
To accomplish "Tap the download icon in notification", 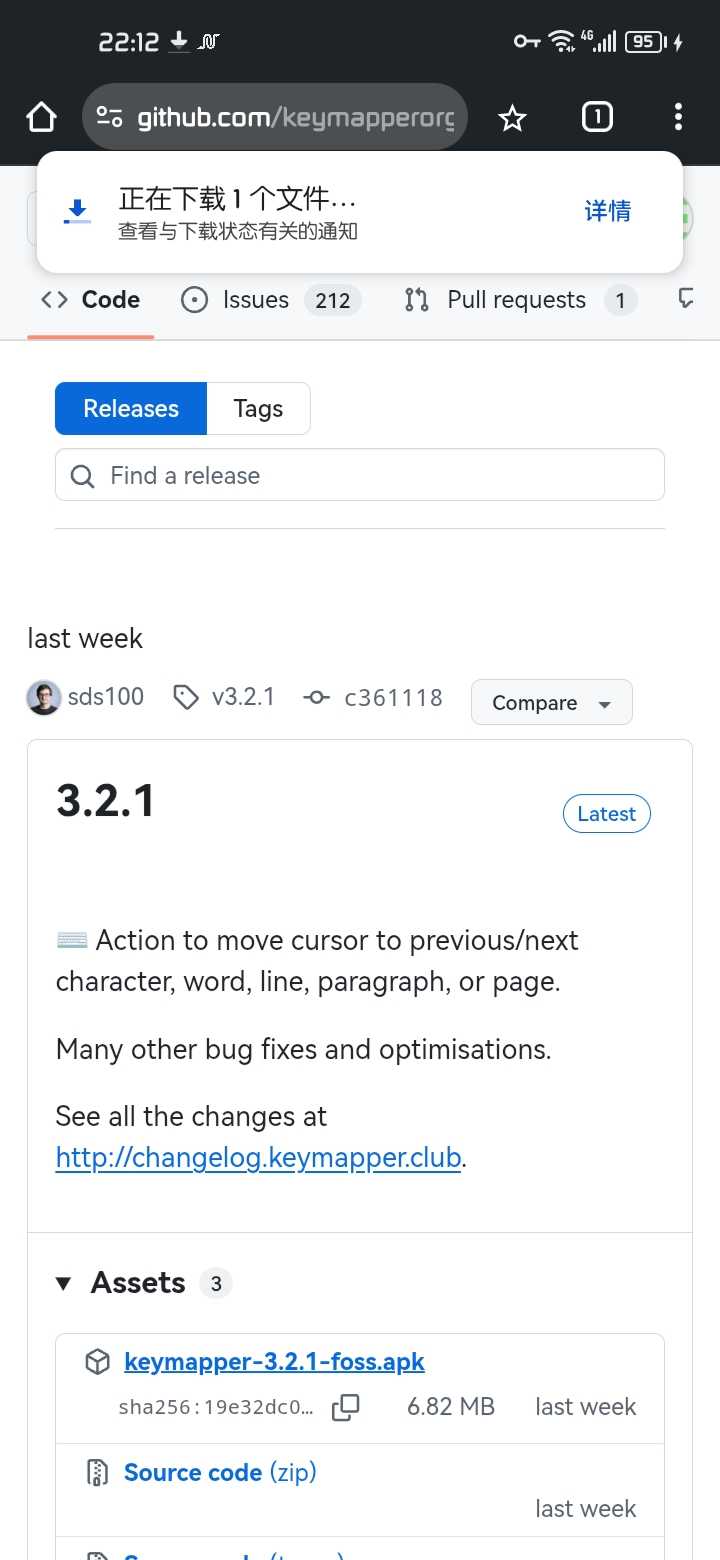I will (77, 211).
